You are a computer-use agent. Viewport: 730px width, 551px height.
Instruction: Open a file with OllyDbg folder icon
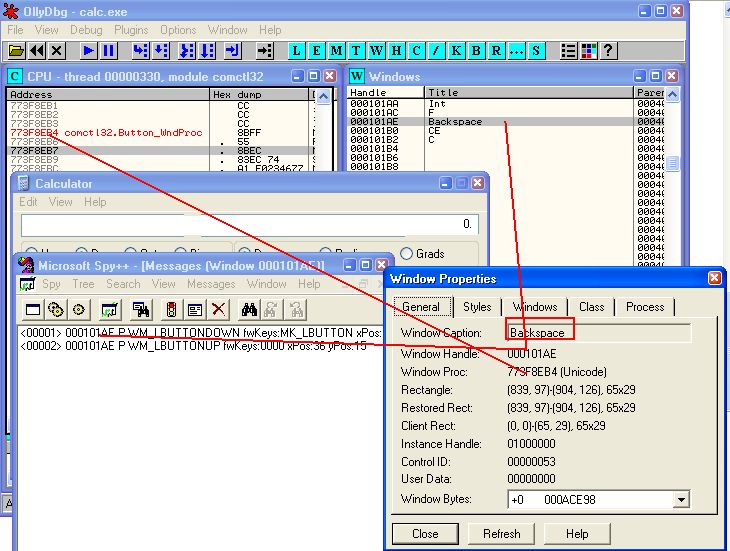[x=16, y=50]
